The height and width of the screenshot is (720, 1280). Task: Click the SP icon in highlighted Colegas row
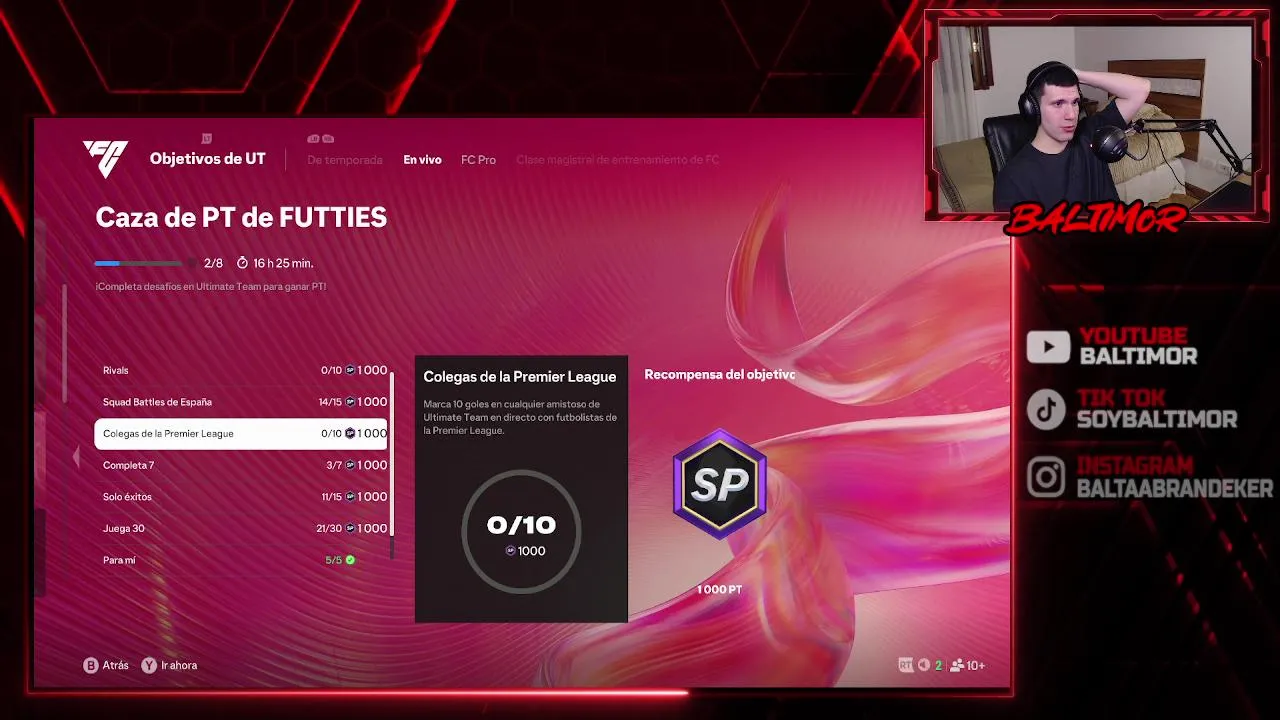pos(350,433)
